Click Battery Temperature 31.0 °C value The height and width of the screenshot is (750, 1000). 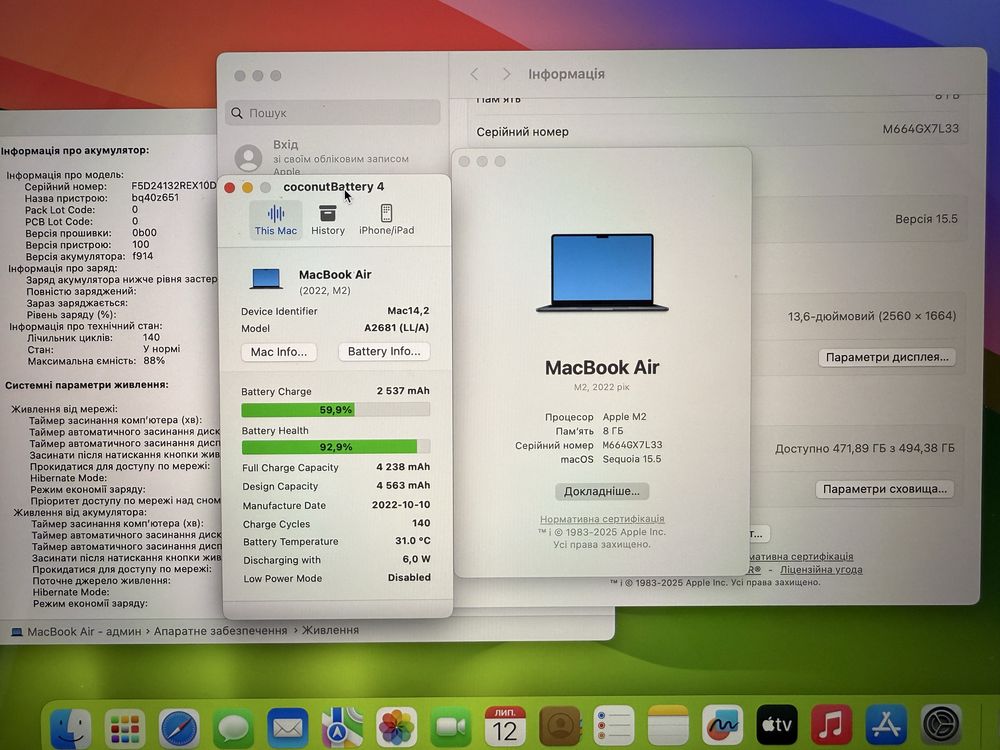click(x=413, y=541)
